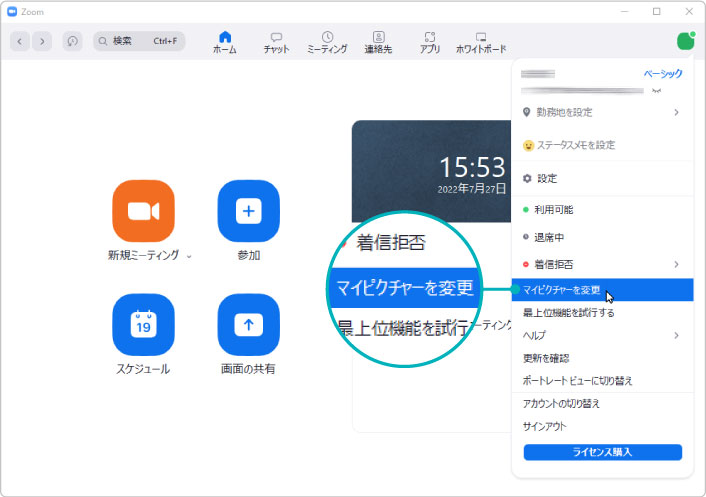Click the smiley emoji status icon
The image size is (706, 497).
[x=528, y=145]
